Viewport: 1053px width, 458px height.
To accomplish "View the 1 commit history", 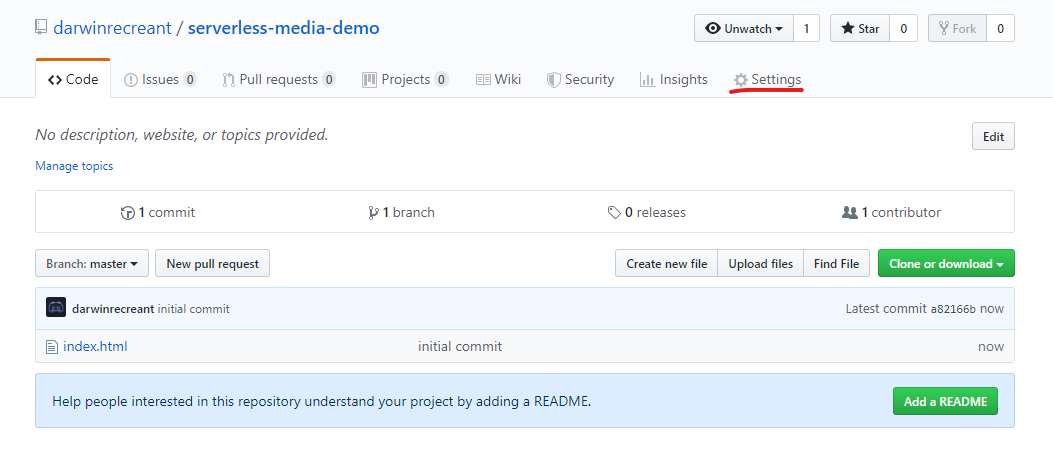I will pyautogui.click(x=158, y=212).
